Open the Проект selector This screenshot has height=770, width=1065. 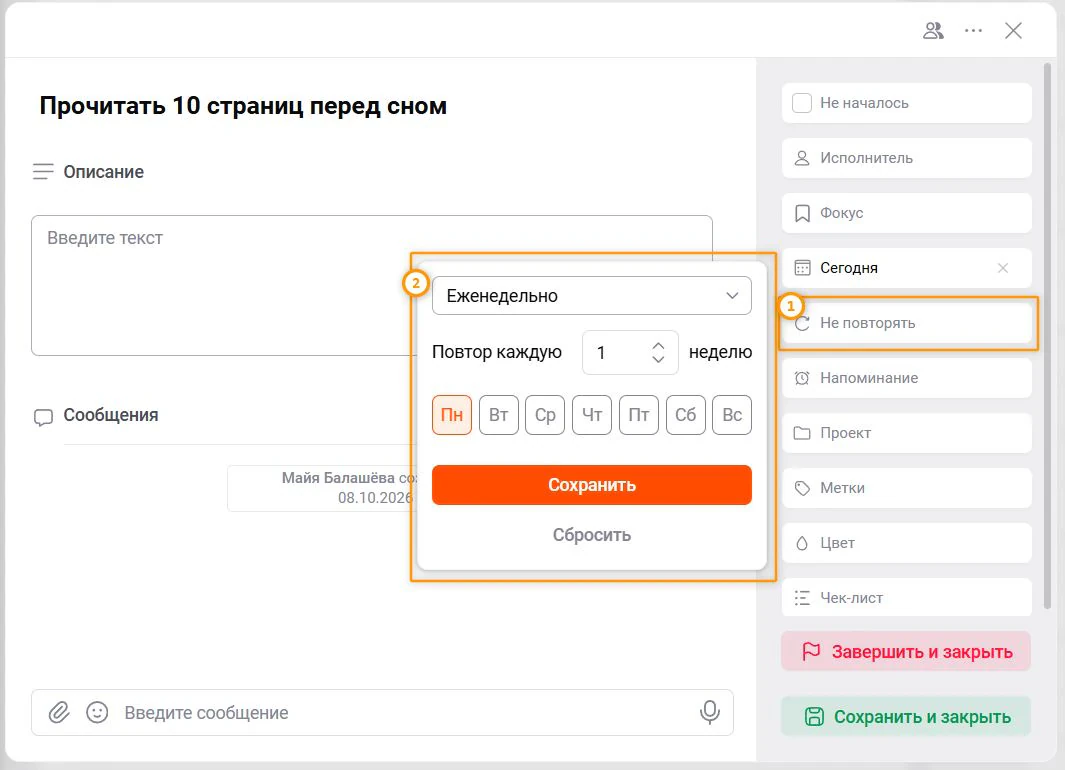907,433
